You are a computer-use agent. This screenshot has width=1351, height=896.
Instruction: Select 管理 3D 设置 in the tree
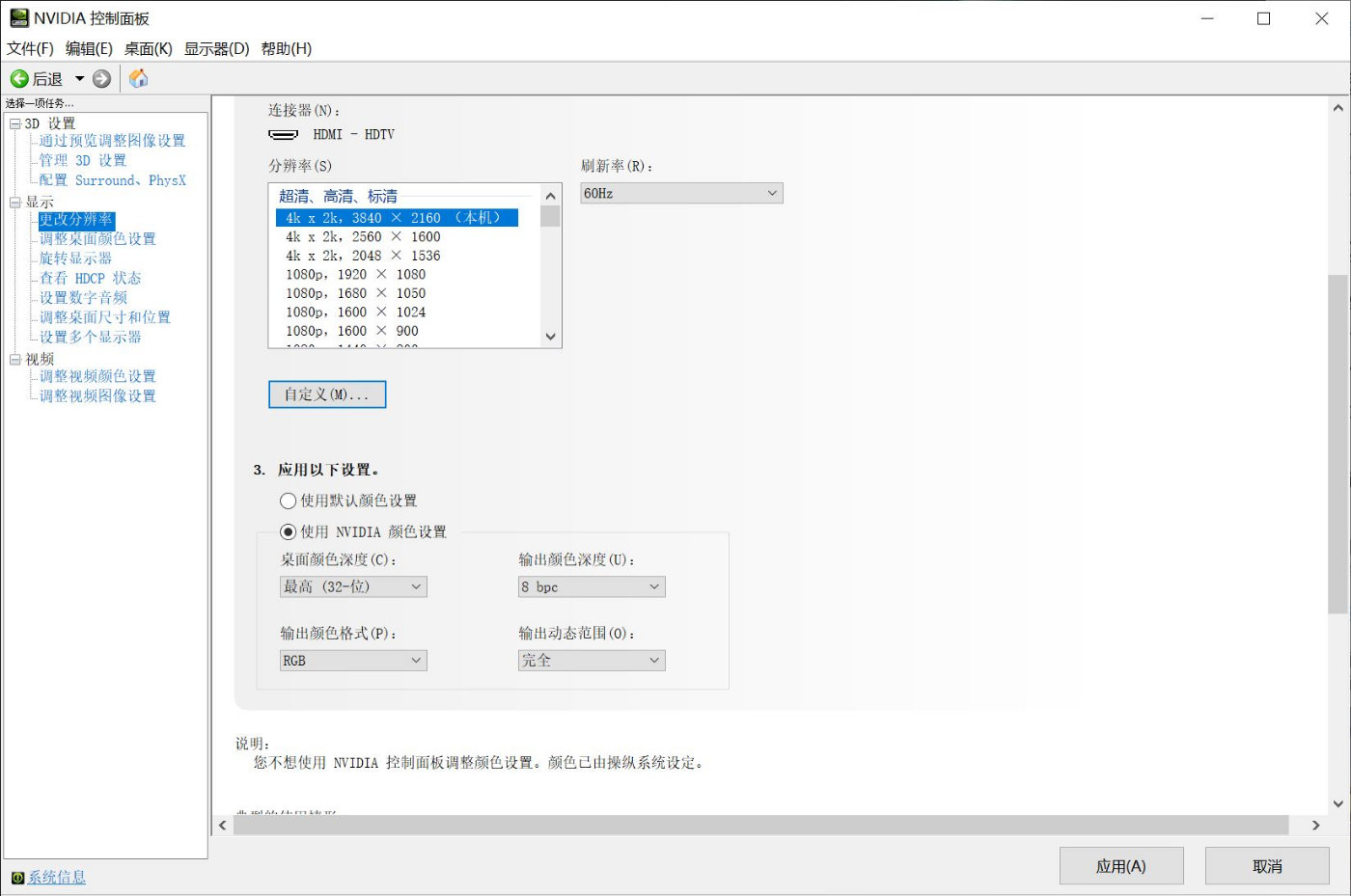click(x=82, y=160)
